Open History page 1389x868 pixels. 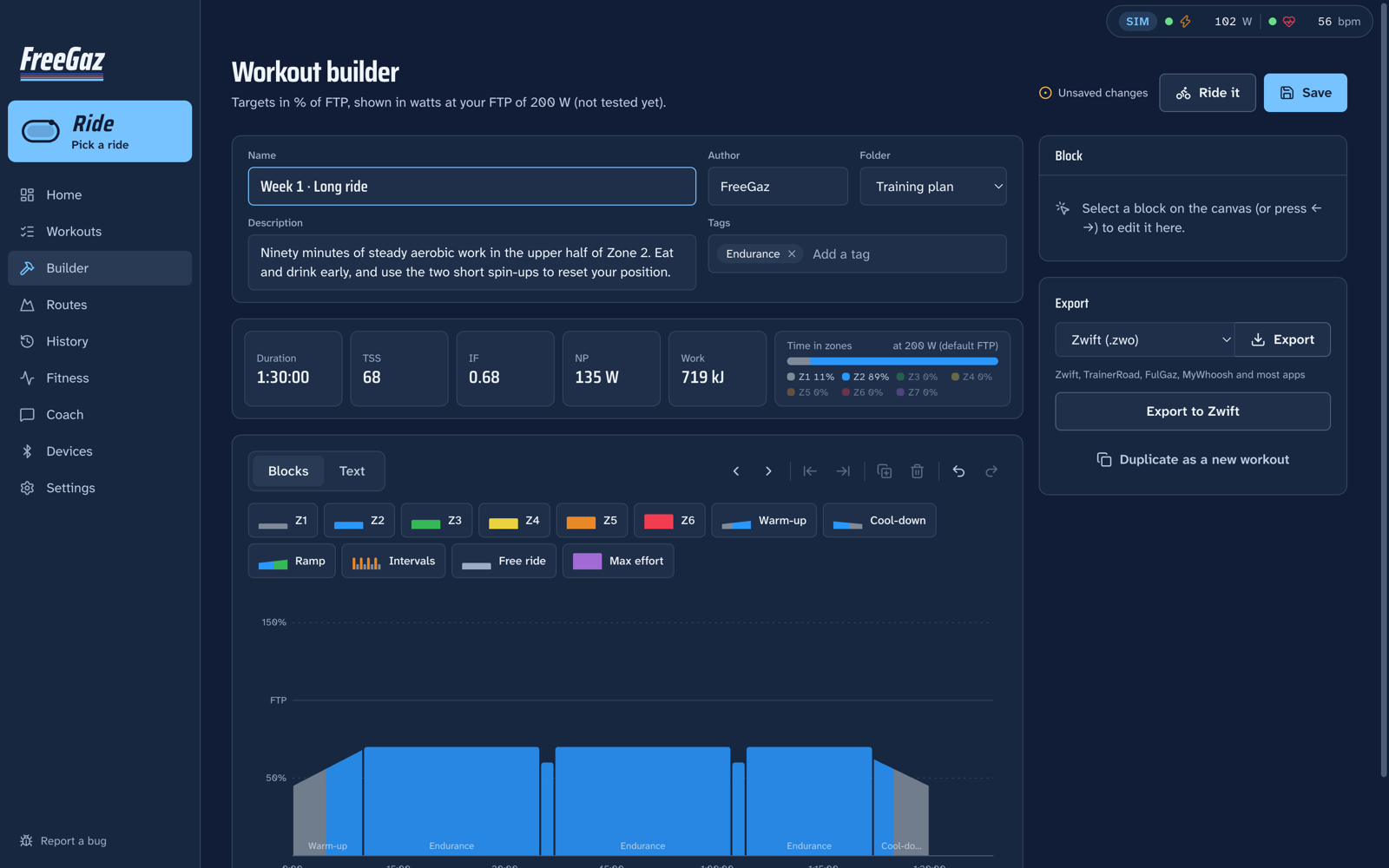pos(100,341)
